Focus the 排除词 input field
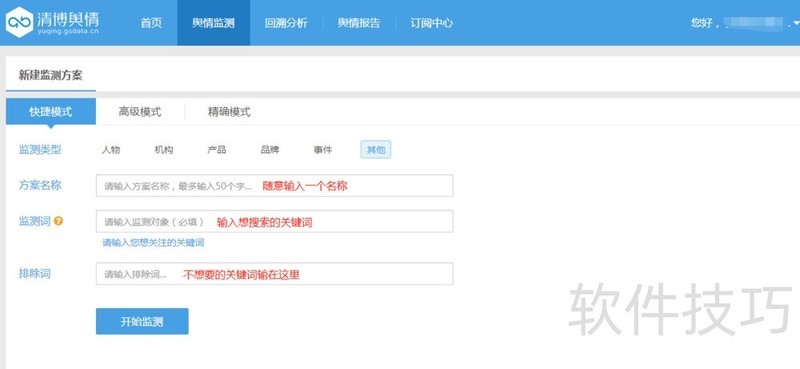The height and width of the screenshot is (369, 800). click(274, 274)
